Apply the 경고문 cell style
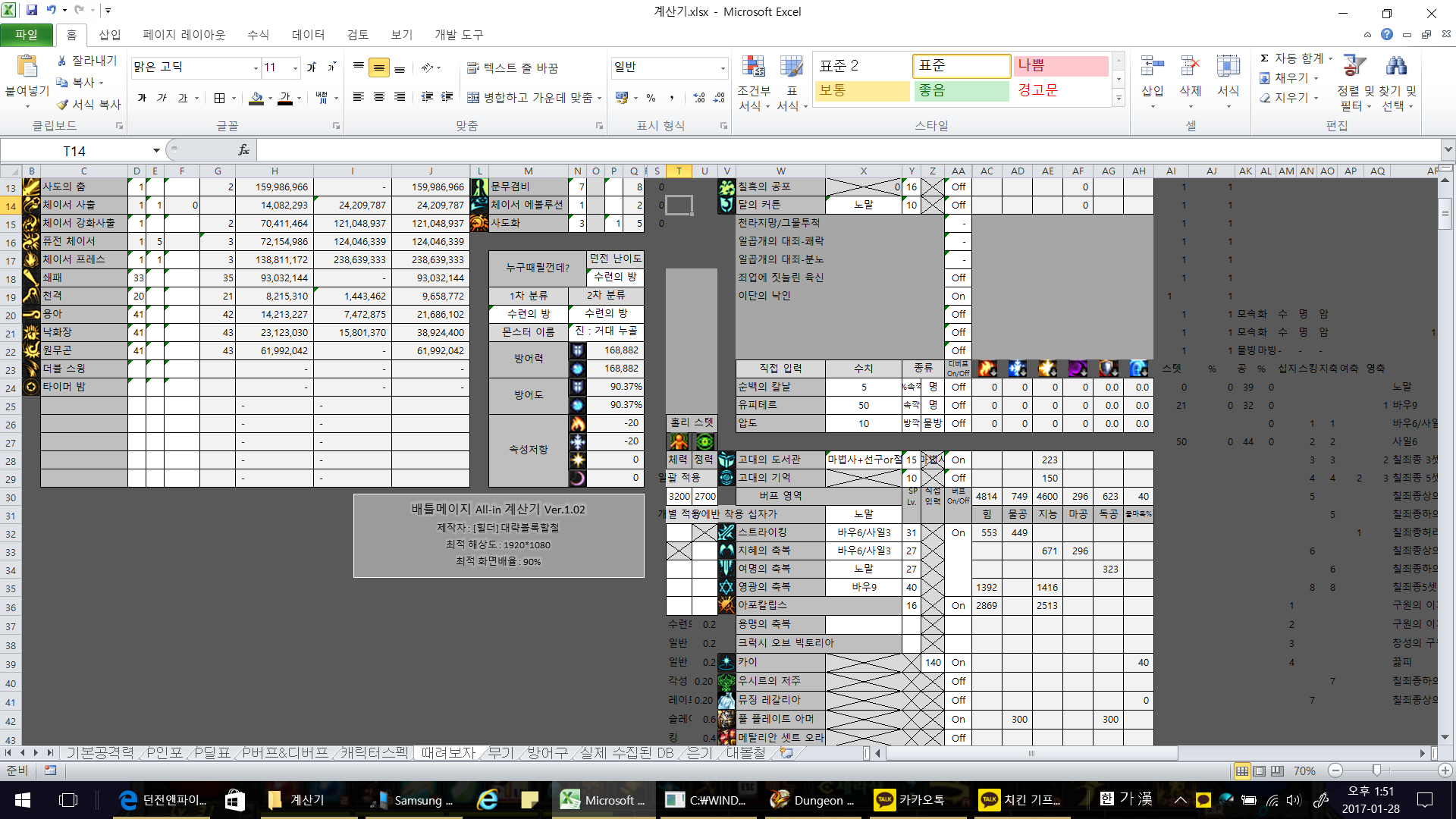This screenshot has width=1456, height=819. [1037, 90]
